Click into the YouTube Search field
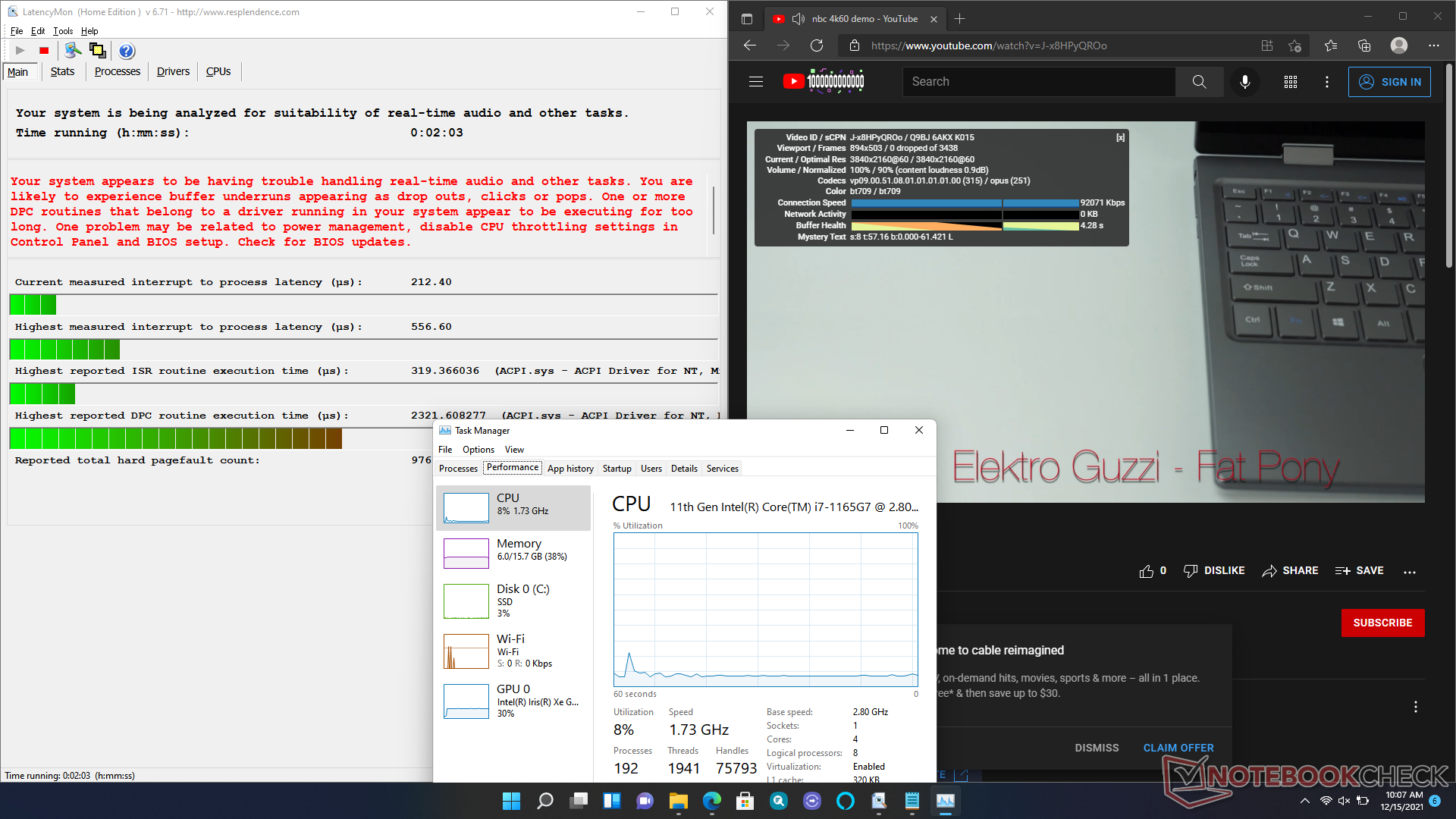This screenshot has width=1456, height=819. click(1039, 82)
